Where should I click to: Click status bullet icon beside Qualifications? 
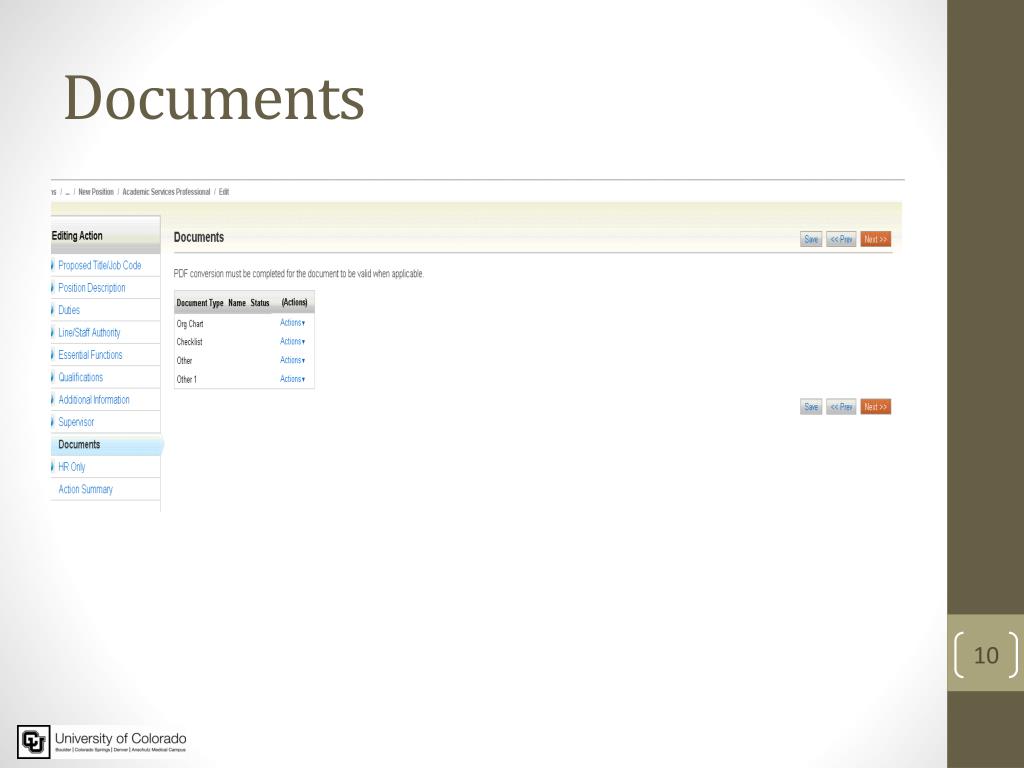coord(52,377)
